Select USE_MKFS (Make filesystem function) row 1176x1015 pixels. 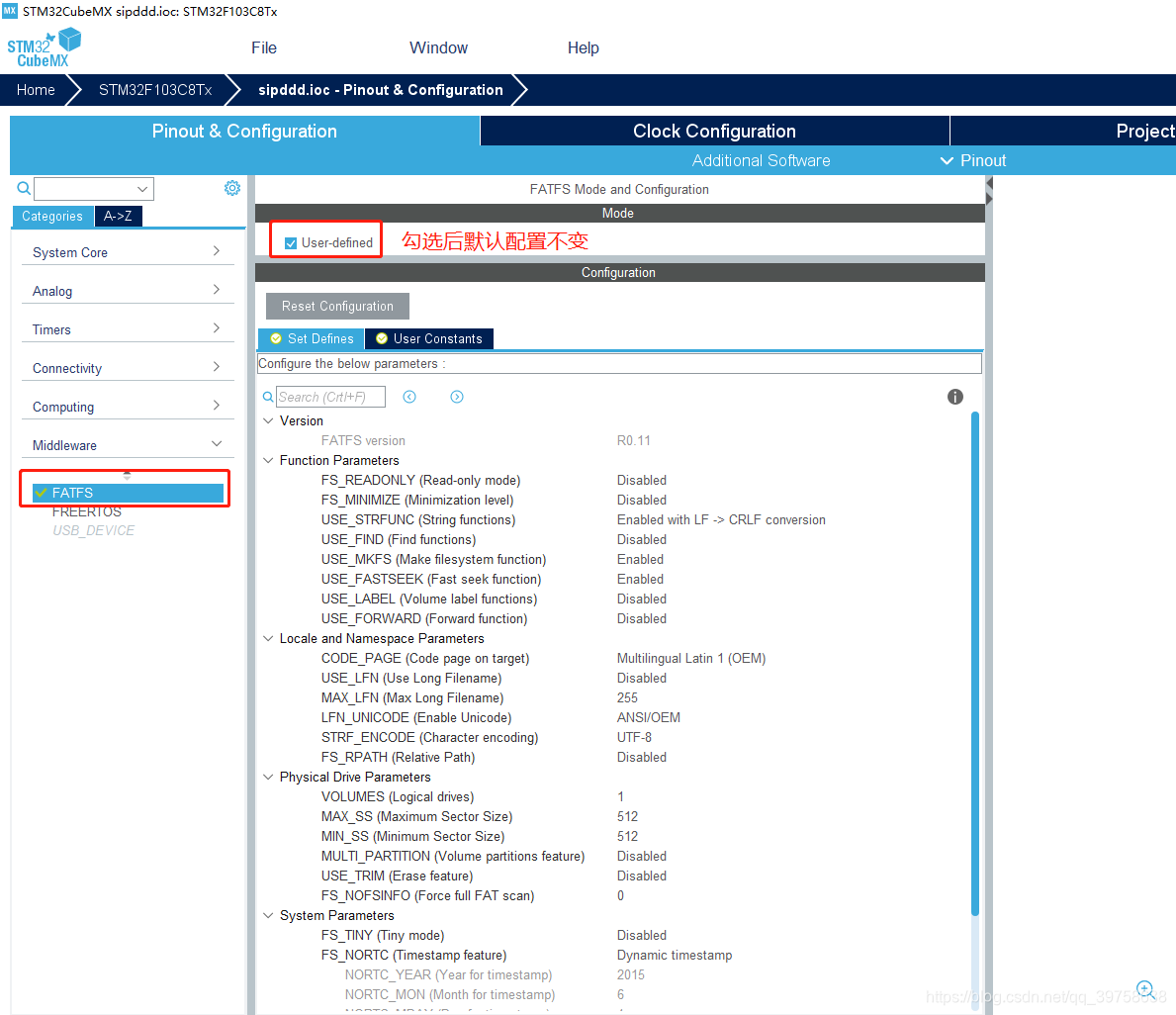point(433,560)
